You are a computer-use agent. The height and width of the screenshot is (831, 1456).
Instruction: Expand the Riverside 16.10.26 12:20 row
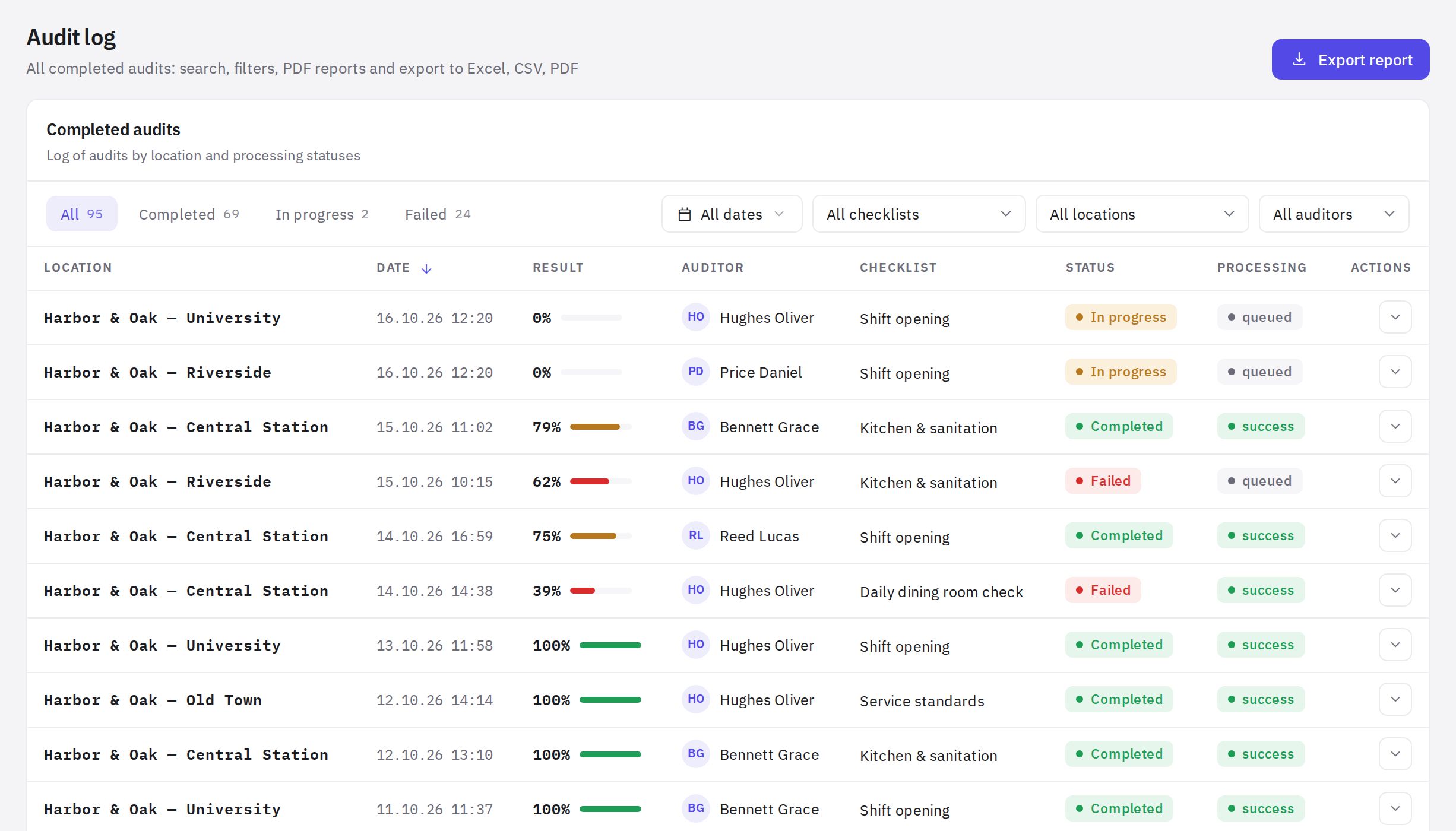pyautogui.click(x=1395, y=372)
